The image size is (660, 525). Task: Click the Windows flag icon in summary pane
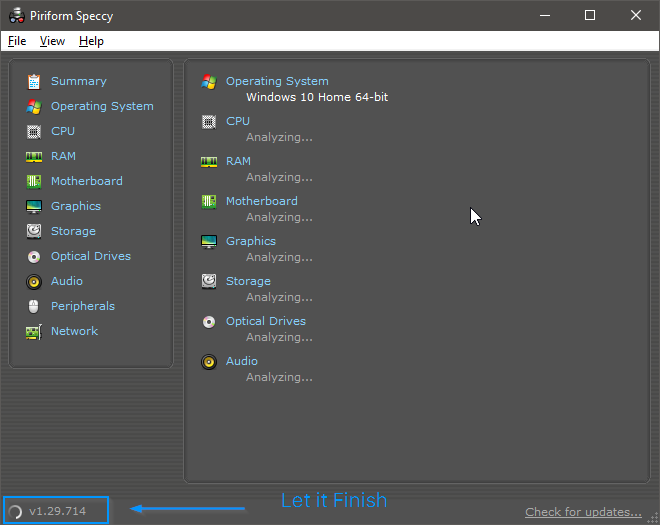pyautogui.click(x=209, y=82)
